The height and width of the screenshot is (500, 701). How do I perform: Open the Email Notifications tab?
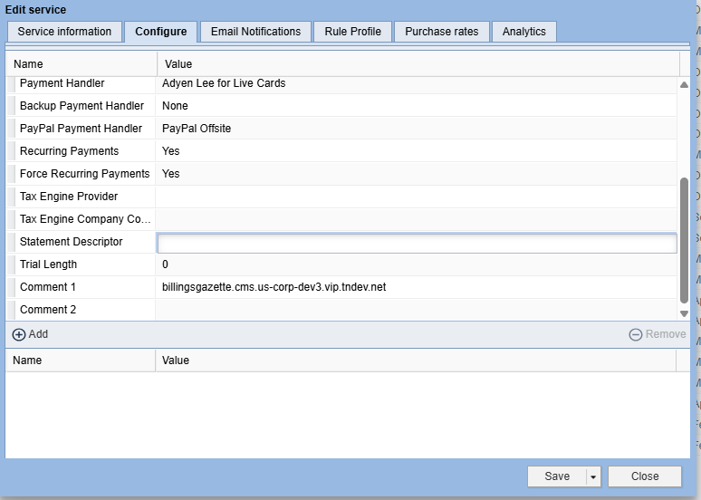point(255,32)
